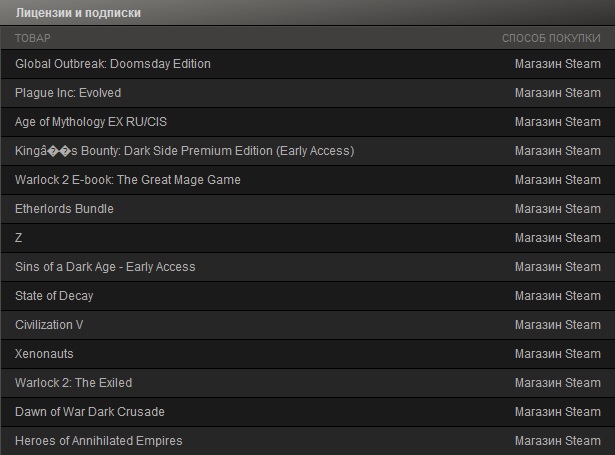Click 'Магазин Steam' in Dawn of War row
615x455 pixels.
(558, 412)
